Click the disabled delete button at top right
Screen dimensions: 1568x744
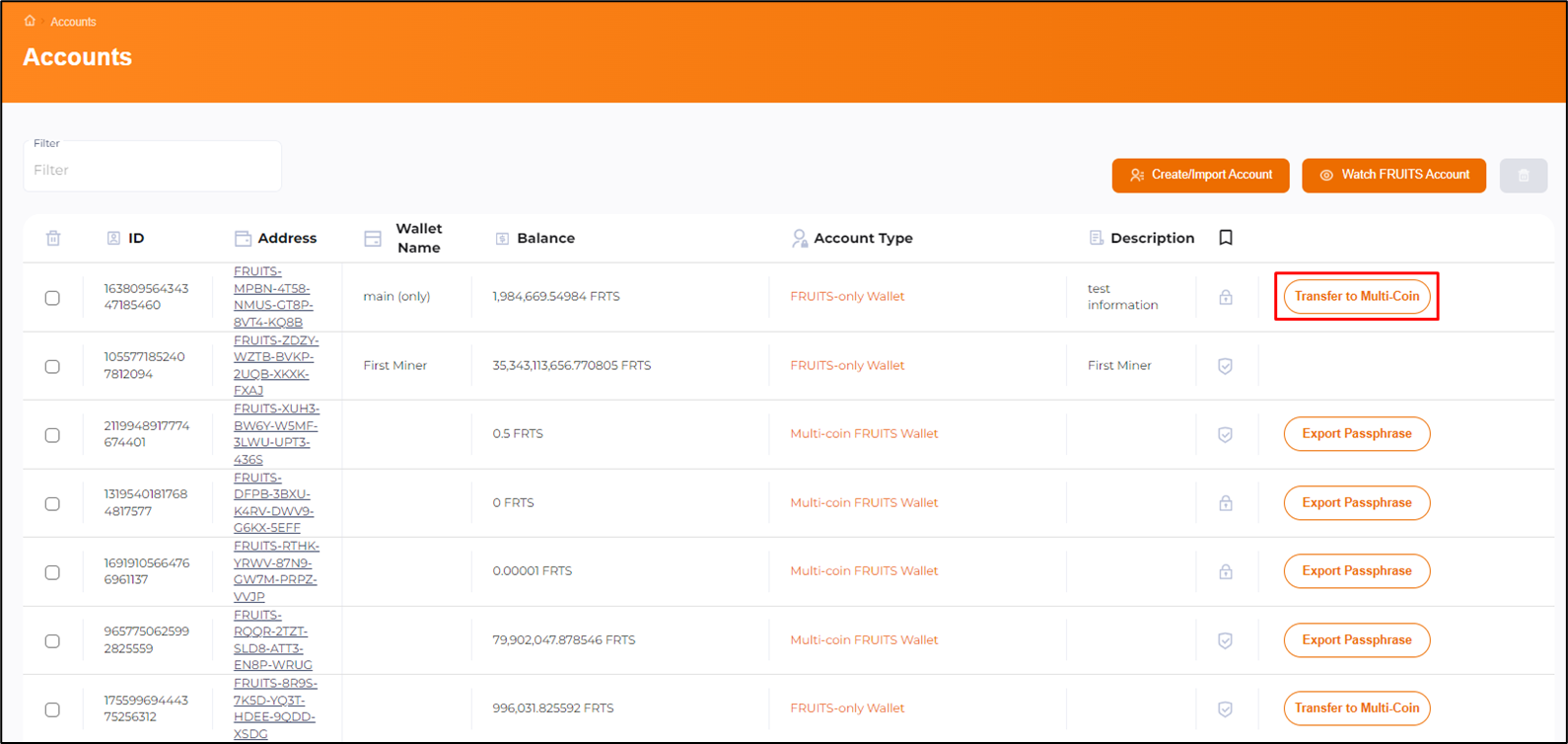1524,176
